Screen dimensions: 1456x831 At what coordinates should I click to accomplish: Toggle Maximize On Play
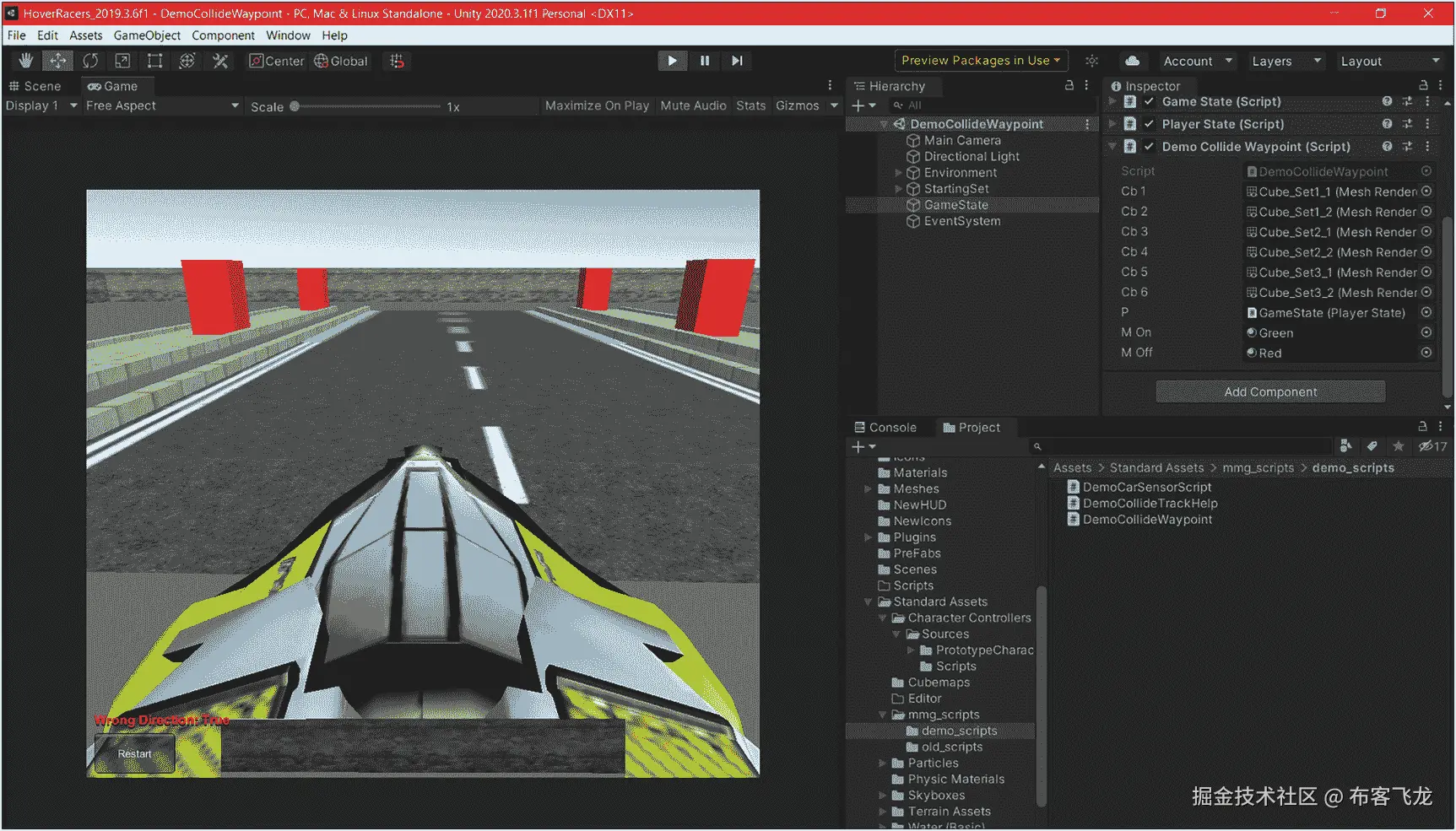pos(597,106)
